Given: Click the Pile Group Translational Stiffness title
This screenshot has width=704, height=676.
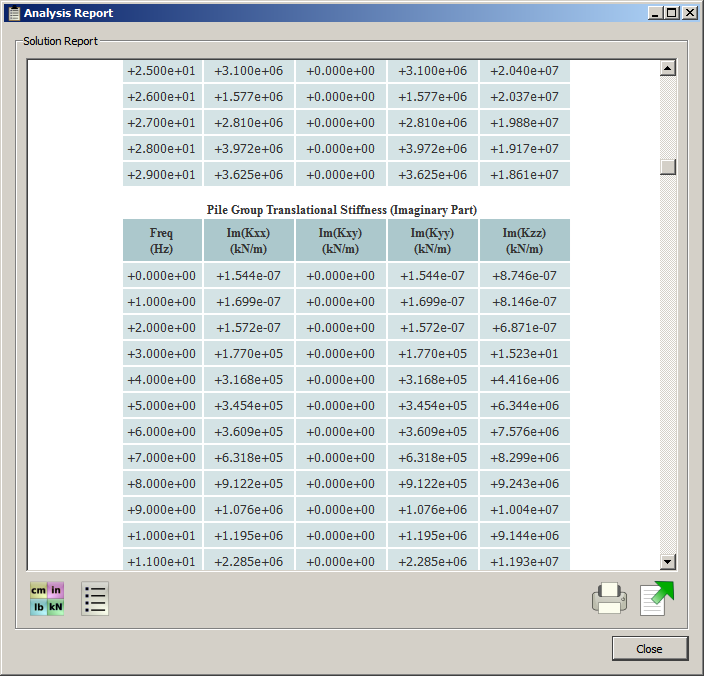Looking at the screenshot, I should point(341,210).
